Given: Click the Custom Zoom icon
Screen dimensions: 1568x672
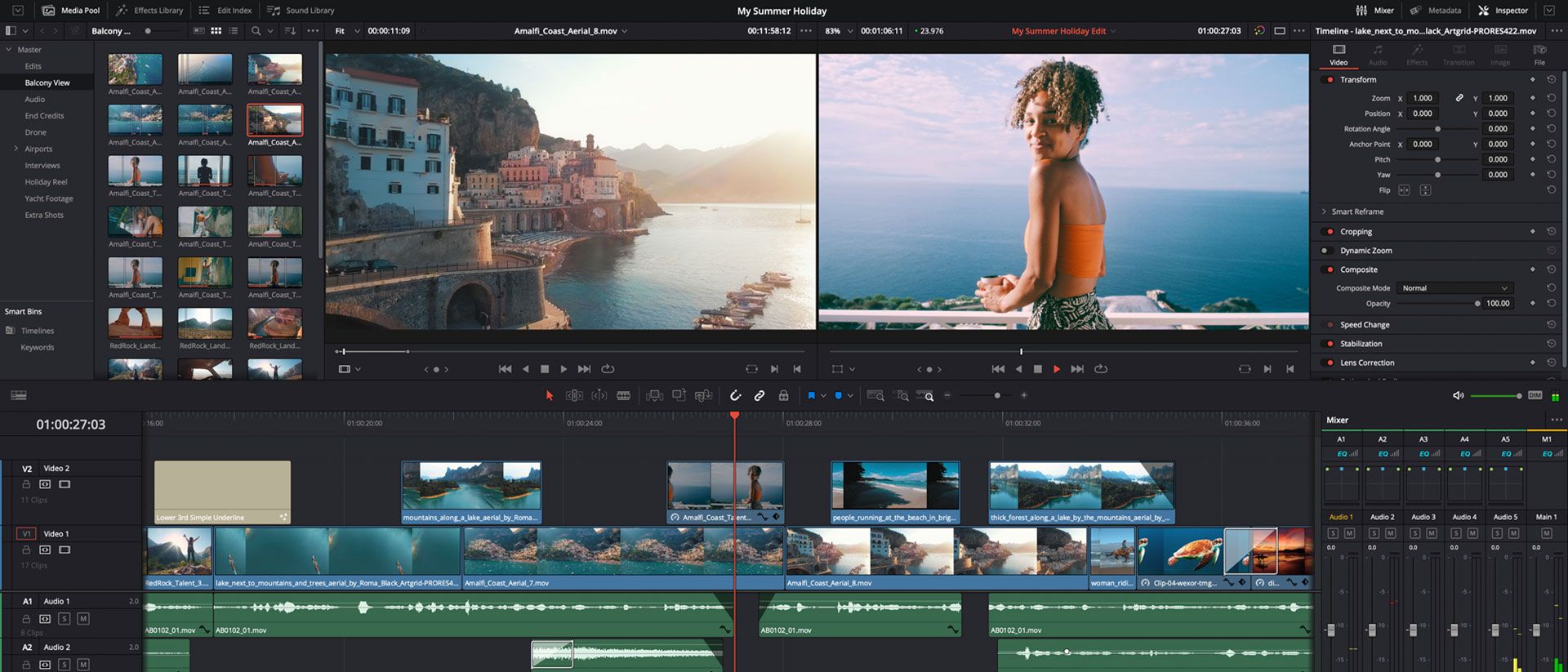Looking at the screenshot, I should point(925,395).
